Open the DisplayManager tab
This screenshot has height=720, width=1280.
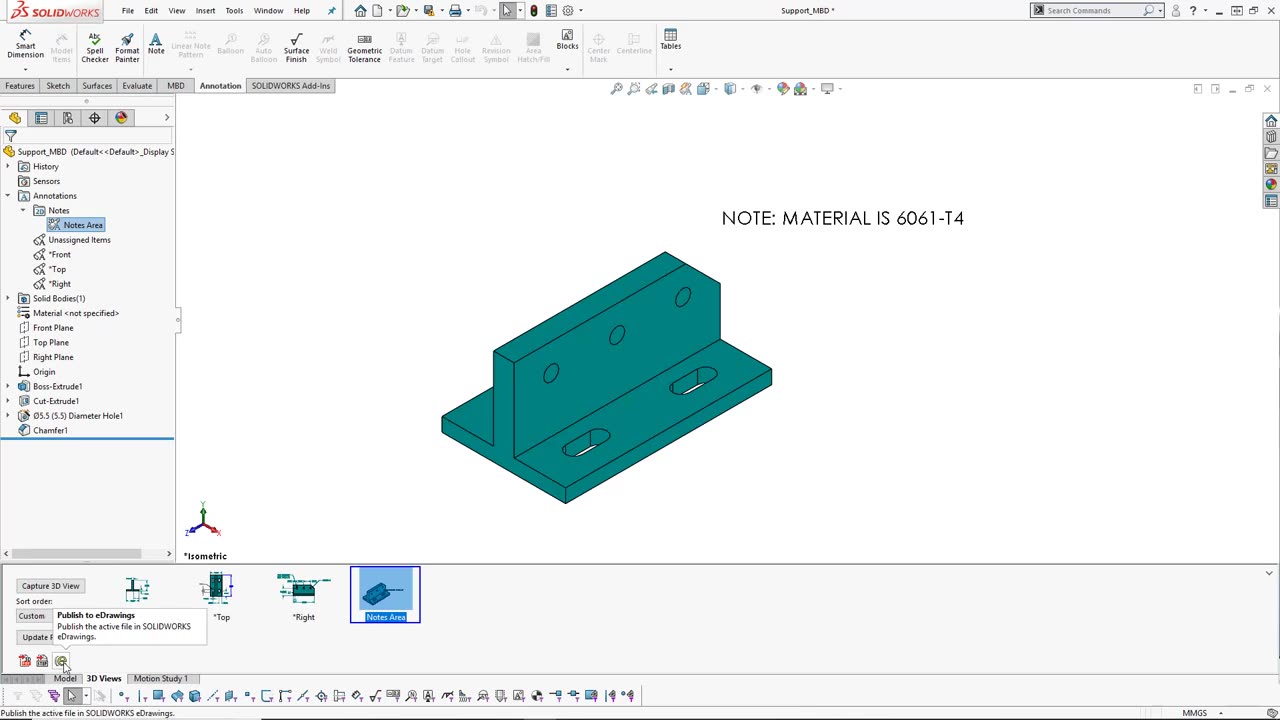pyautogui.click(x=121, y=118)
